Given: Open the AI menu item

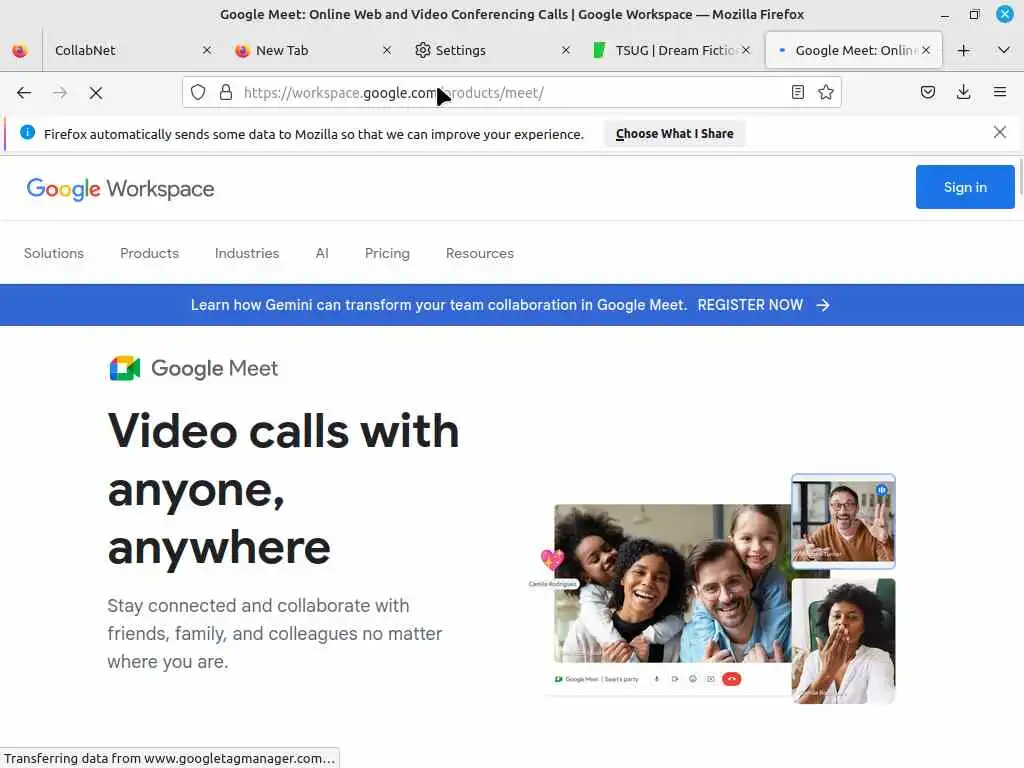Looking at the screenshot, I should coord(322,253).
